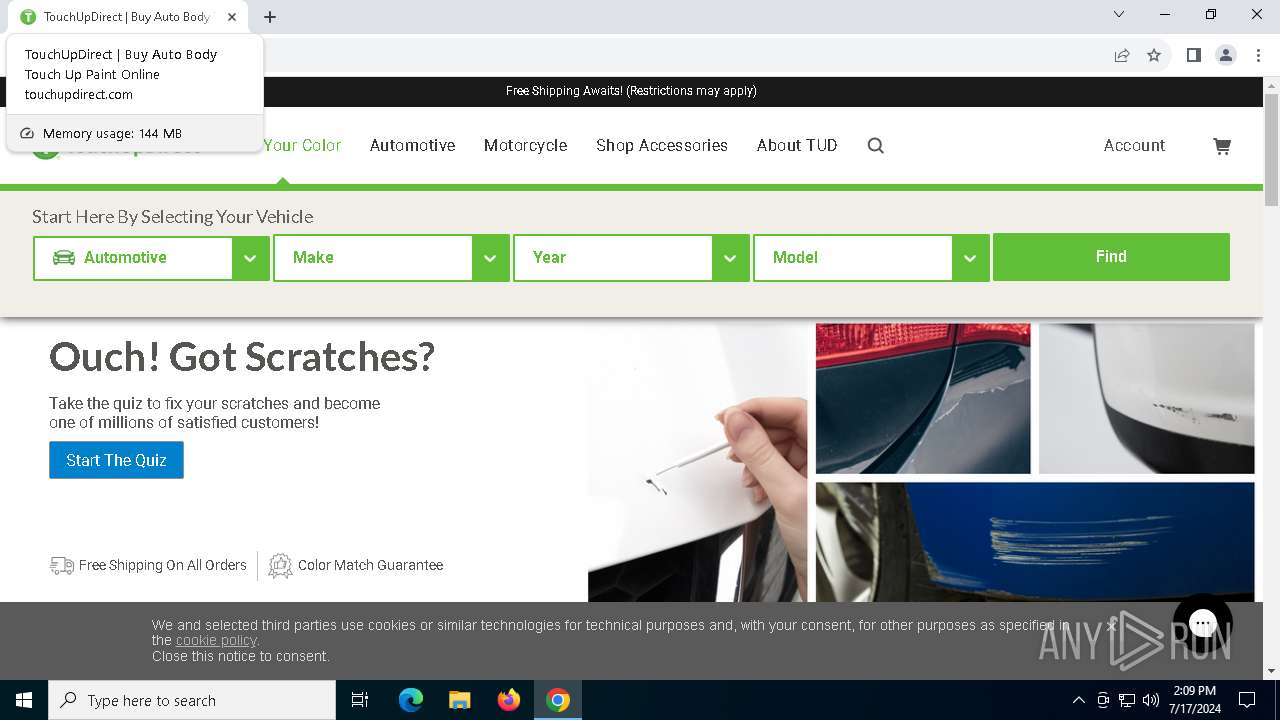Open the tab search chevron in title bar
1280x720 pixels.
[x=1119, y=15]
